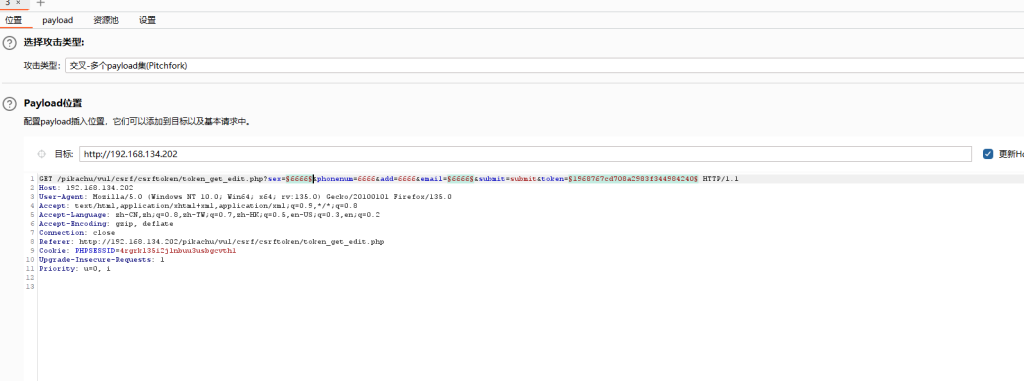This screenshot has height=381, width=1024.
Task: Click the submit=submit parameter
Action: [x=507, y=178]
